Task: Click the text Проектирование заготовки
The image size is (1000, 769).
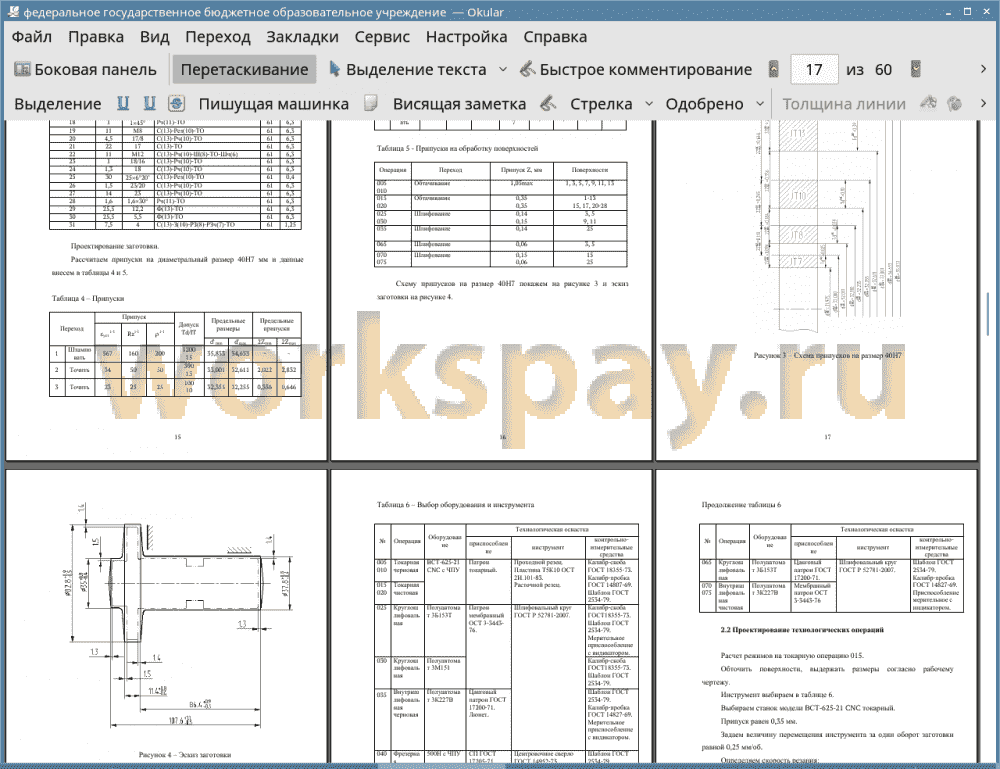Action: coord(115,246)
